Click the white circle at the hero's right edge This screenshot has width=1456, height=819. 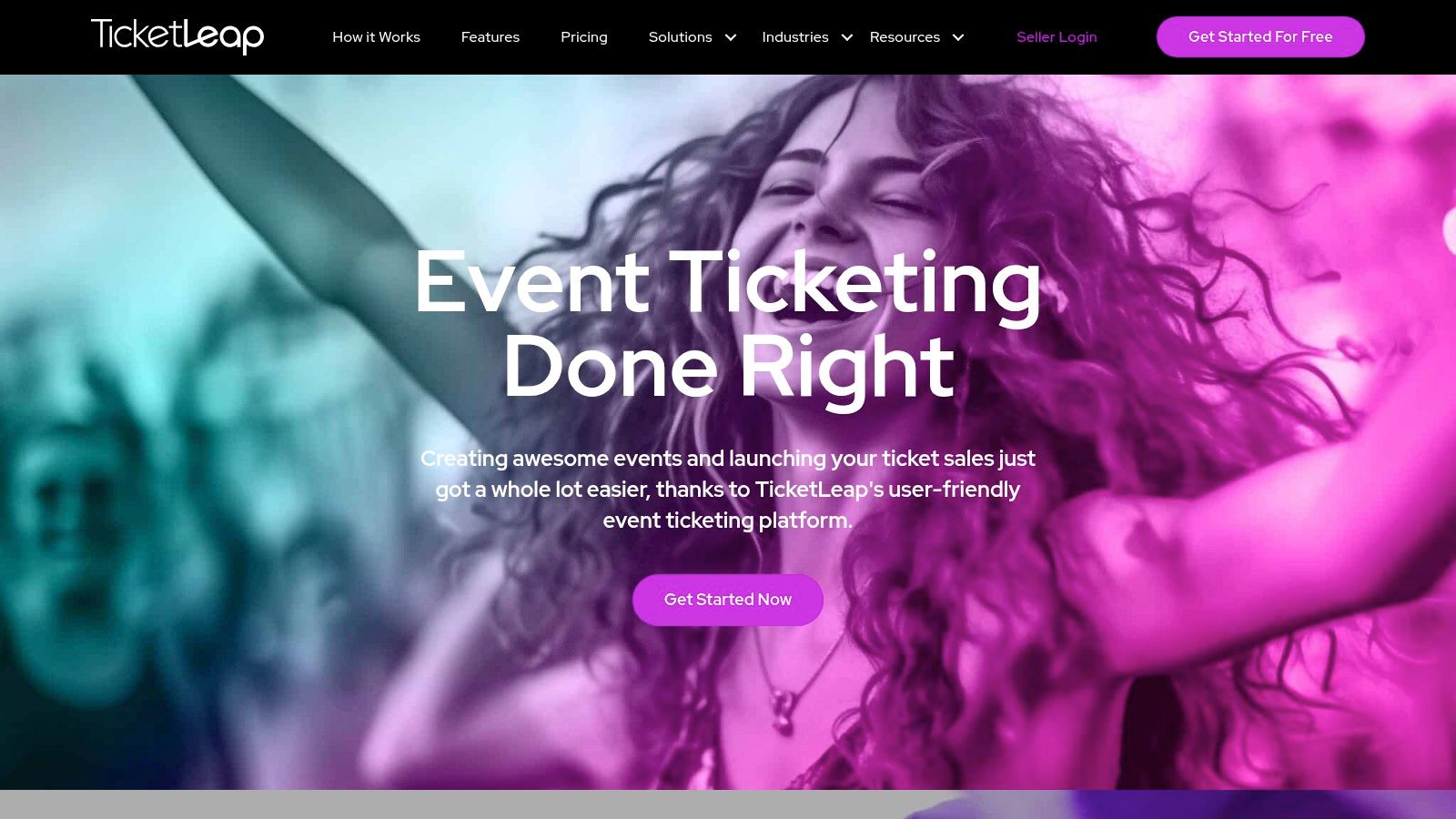1450,229
